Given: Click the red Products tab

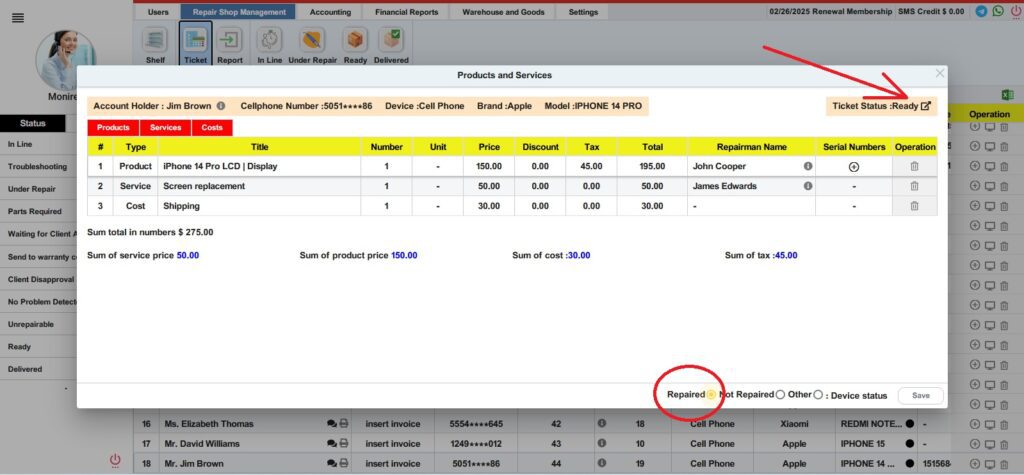Looking at the screenshot, I should tap(113, 127).
